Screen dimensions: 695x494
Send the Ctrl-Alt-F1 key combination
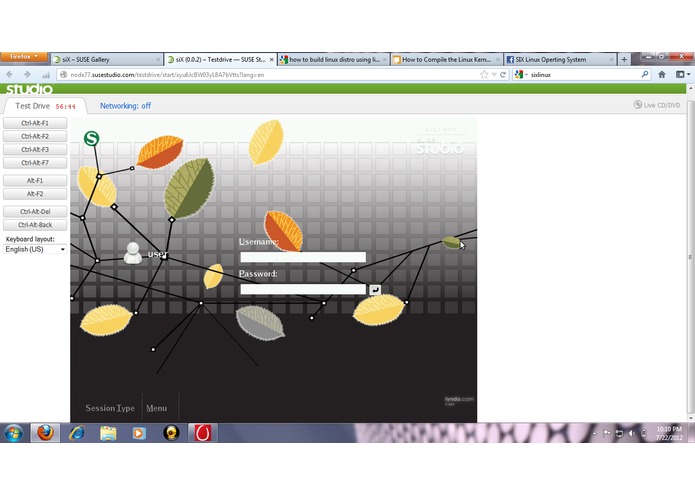point(35,123)
